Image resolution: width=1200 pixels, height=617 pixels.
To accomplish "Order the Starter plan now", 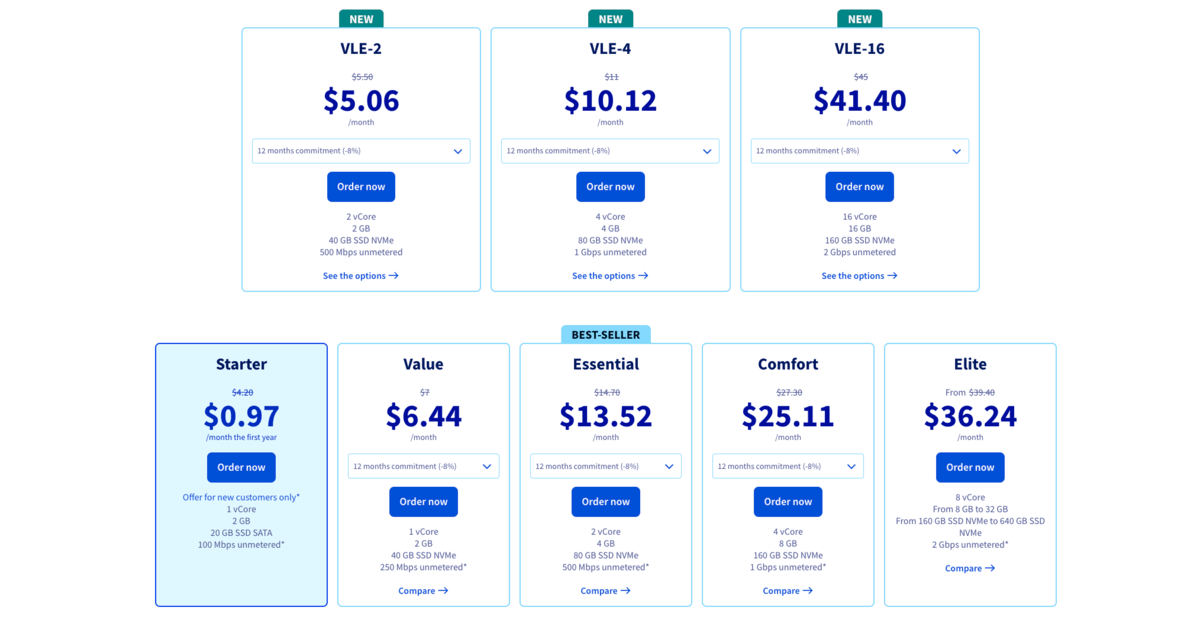I will pyautogui.click(x=241, y=467).
